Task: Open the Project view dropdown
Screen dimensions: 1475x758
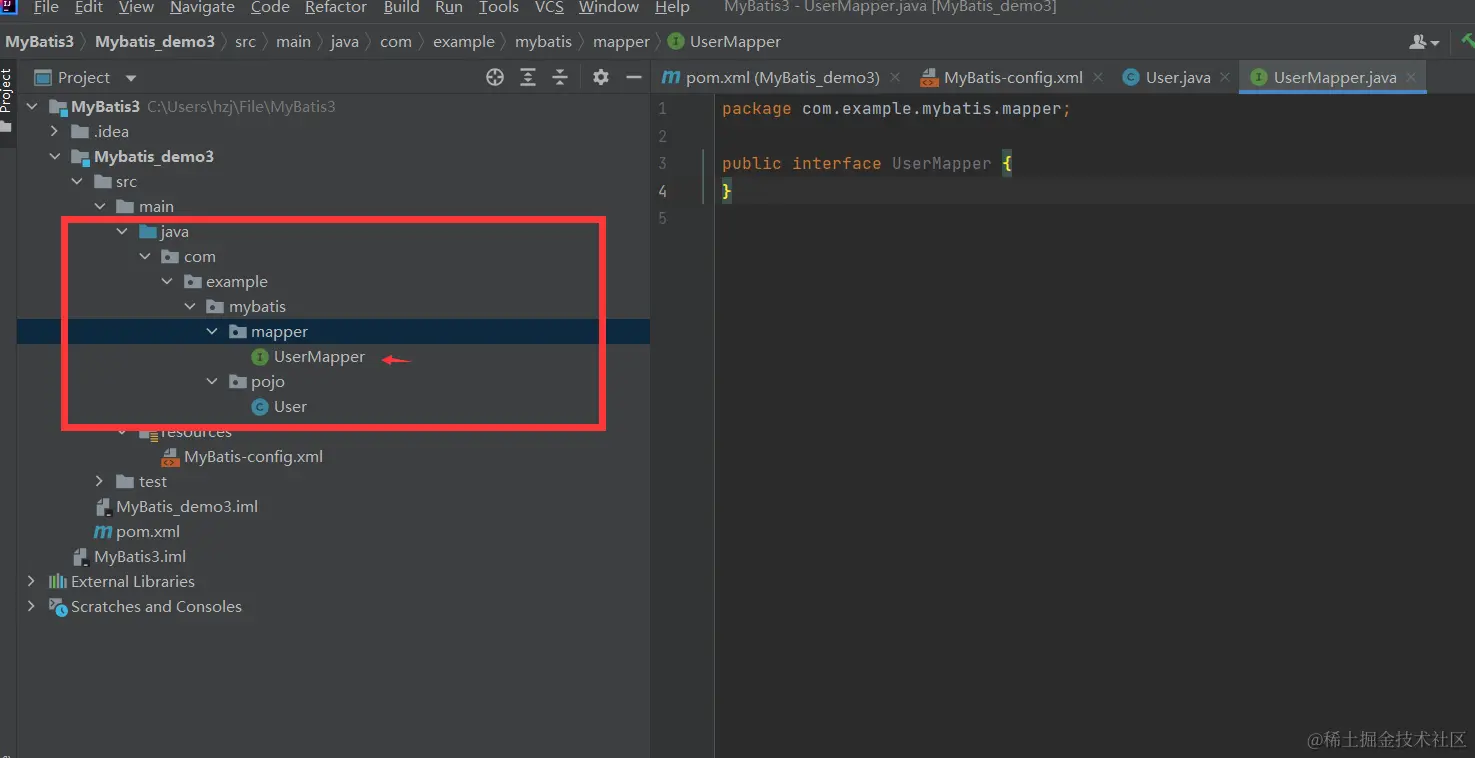Action: [131, 78]
